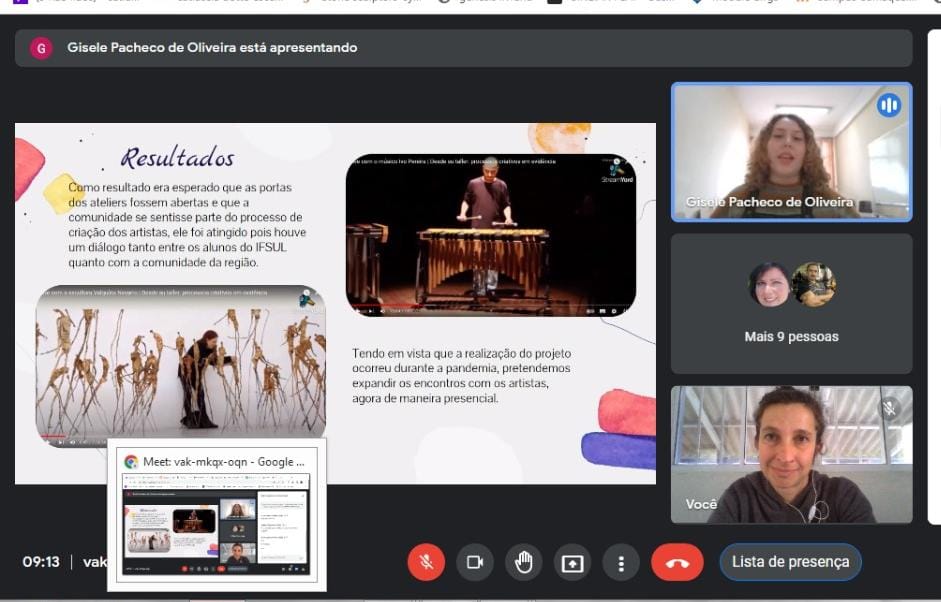
Task: Click the Lista de presença button
Action: click(790, 562)
